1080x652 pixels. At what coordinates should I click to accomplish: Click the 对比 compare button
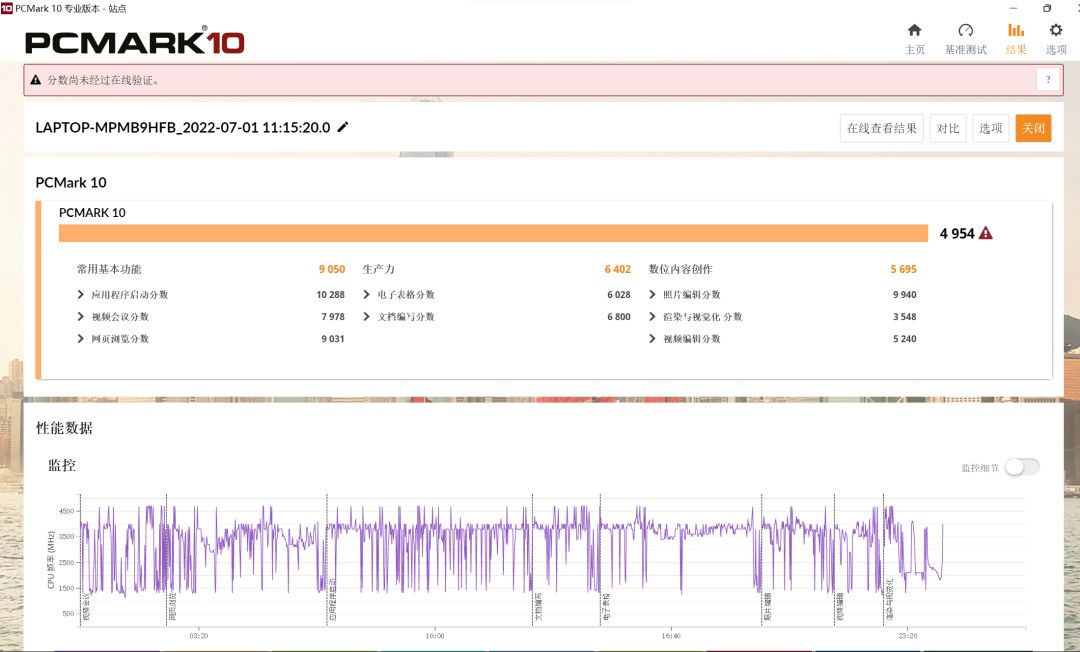pyautogui.click(x=948, y=128)
